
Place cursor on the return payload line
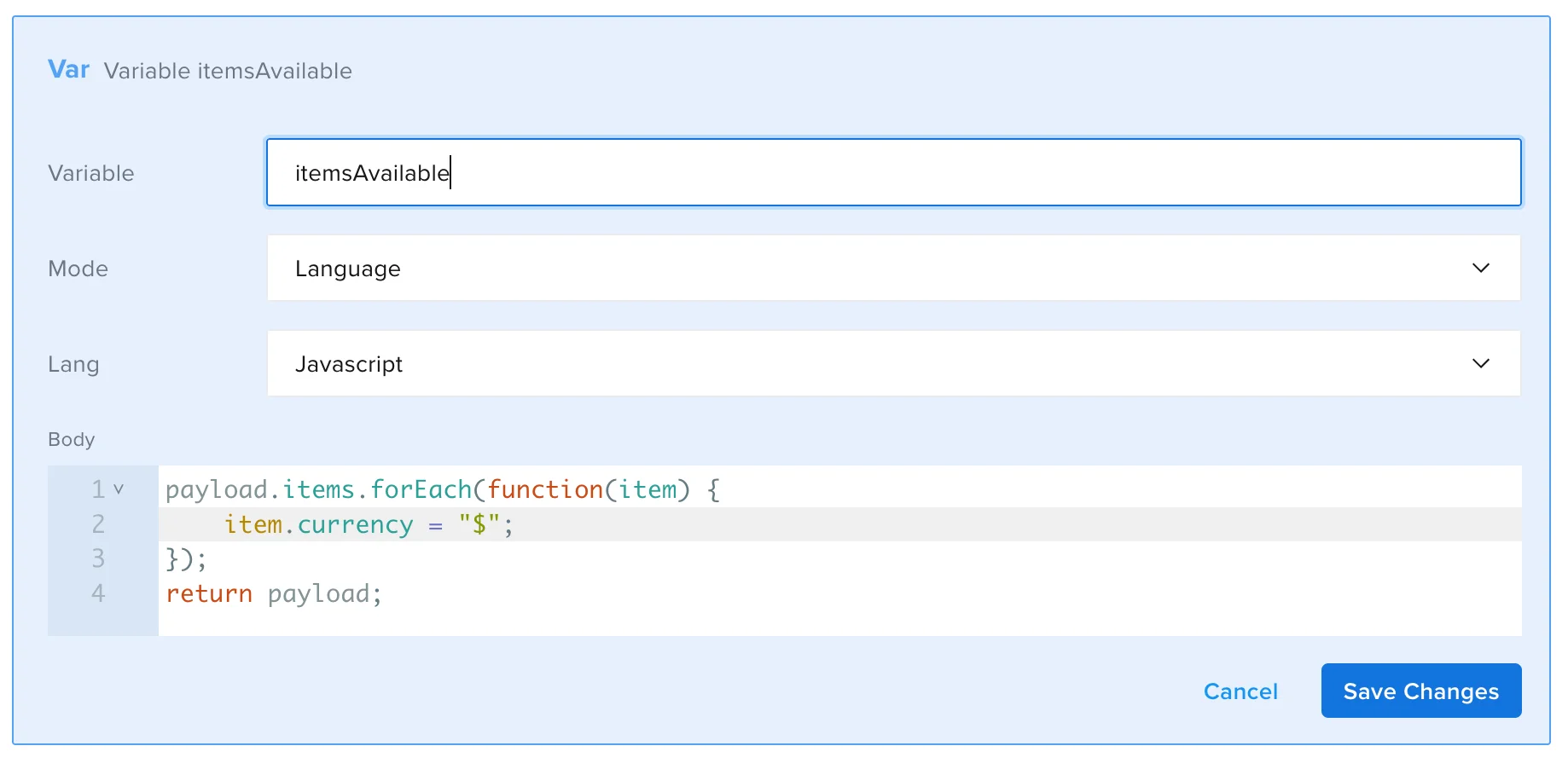coord(273,593)
